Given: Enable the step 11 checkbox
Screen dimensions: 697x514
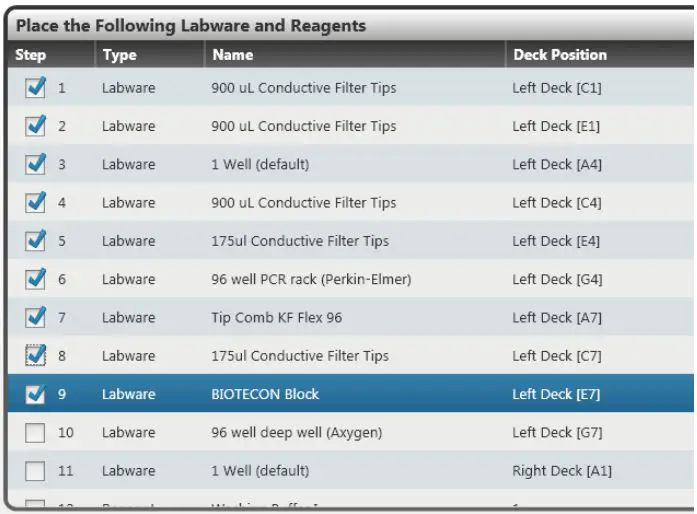Looking at the screenshot, I should pyautogui.click(x=35, y=470).
